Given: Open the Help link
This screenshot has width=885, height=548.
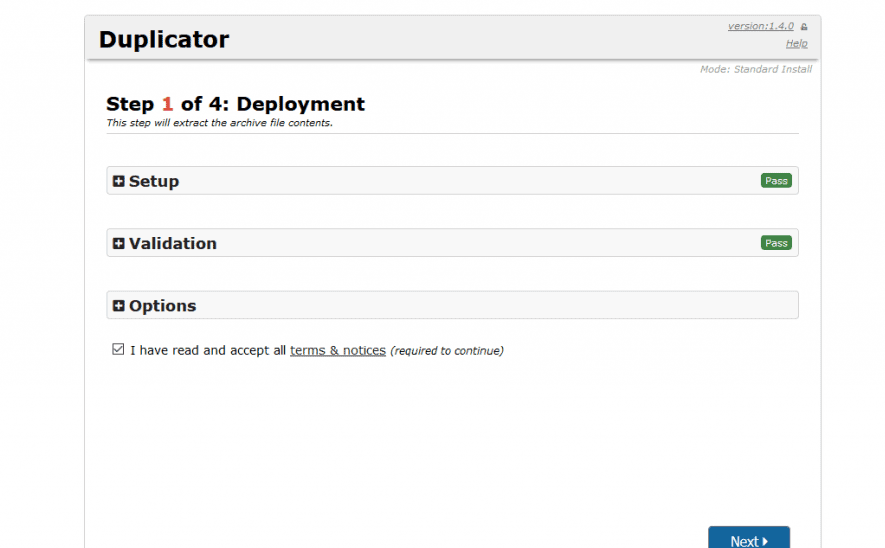Looking at the screenshot, I should point(796,44).
